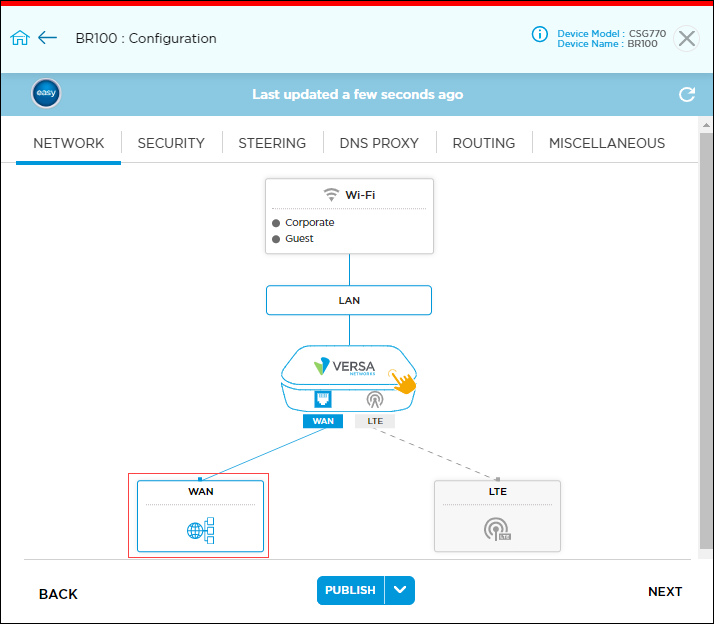
Task: Click the gray LTE label under device
Action: click(x=375, y=421)
